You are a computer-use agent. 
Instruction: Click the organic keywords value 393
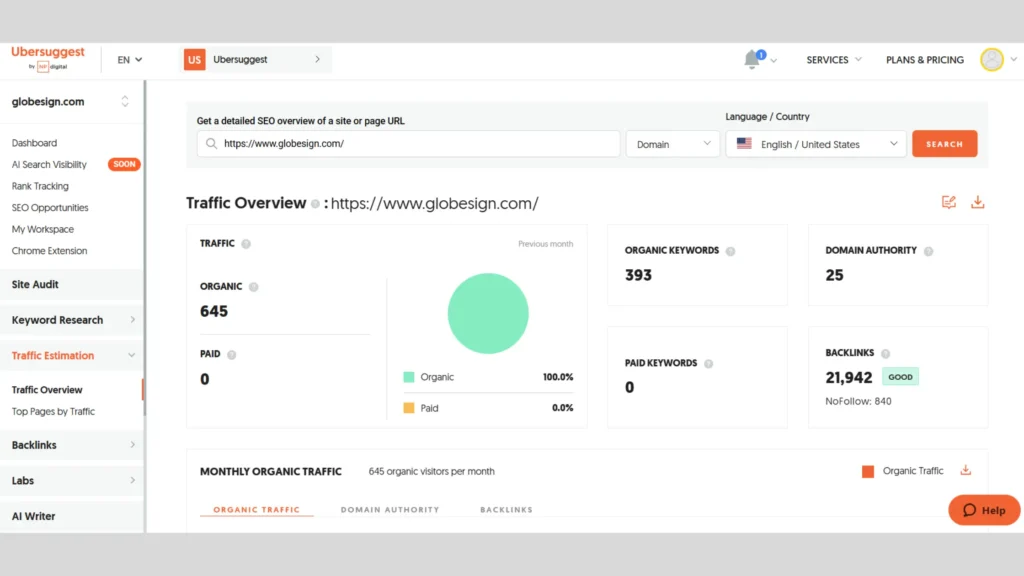click(x=638, y=275)
